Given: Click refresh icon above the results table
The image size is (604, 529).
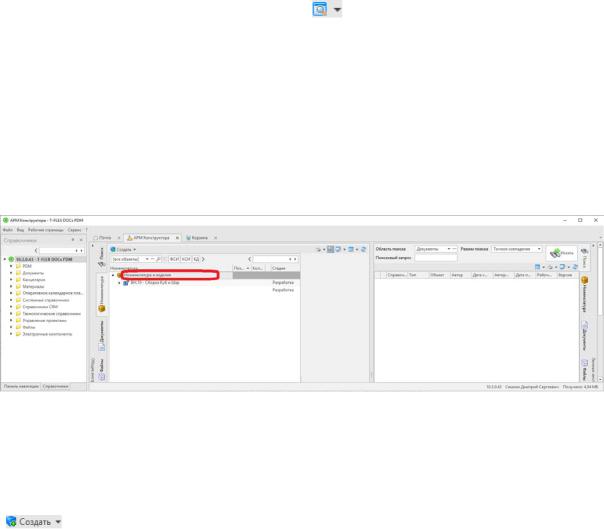Looking at the screenshot, I should pos(575,267).
